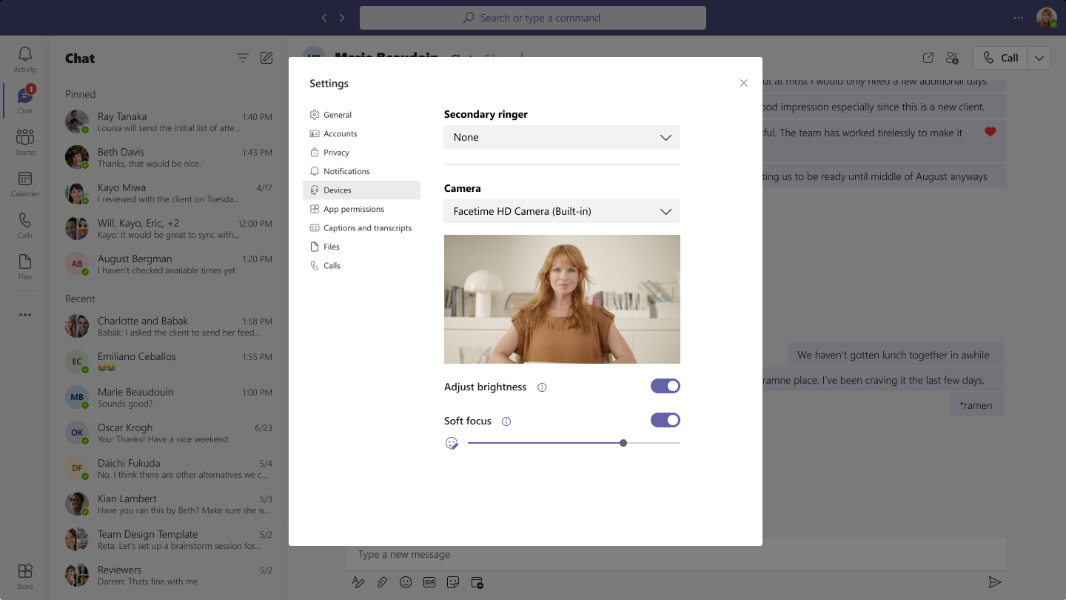The width and height of the screenshot is (1066, 600).
Task: Open the emoji picker in the compose bar
Action: click(x=405, y=582)
